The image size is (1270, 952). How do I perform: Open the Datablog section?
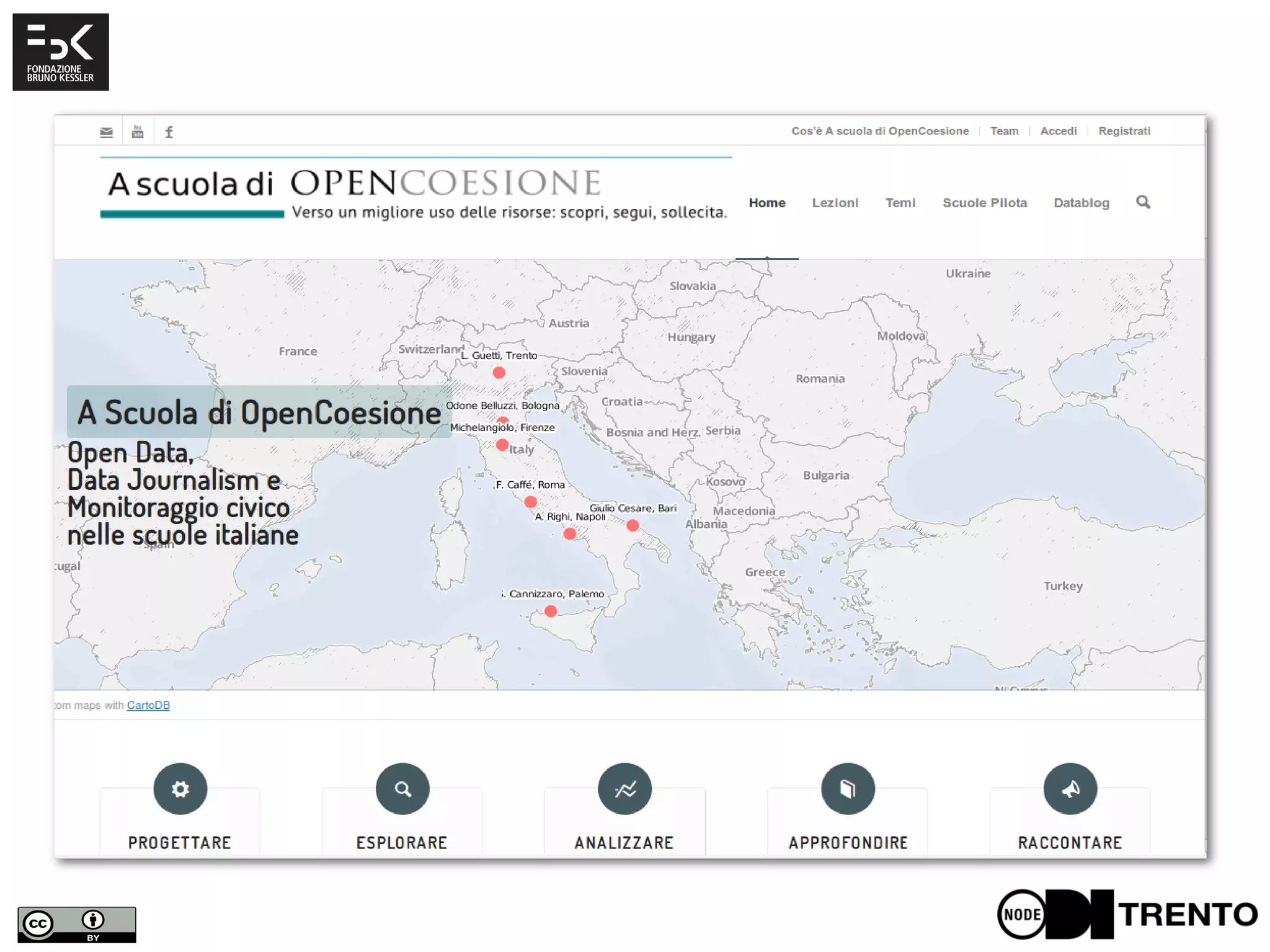tap(1081, 203)
